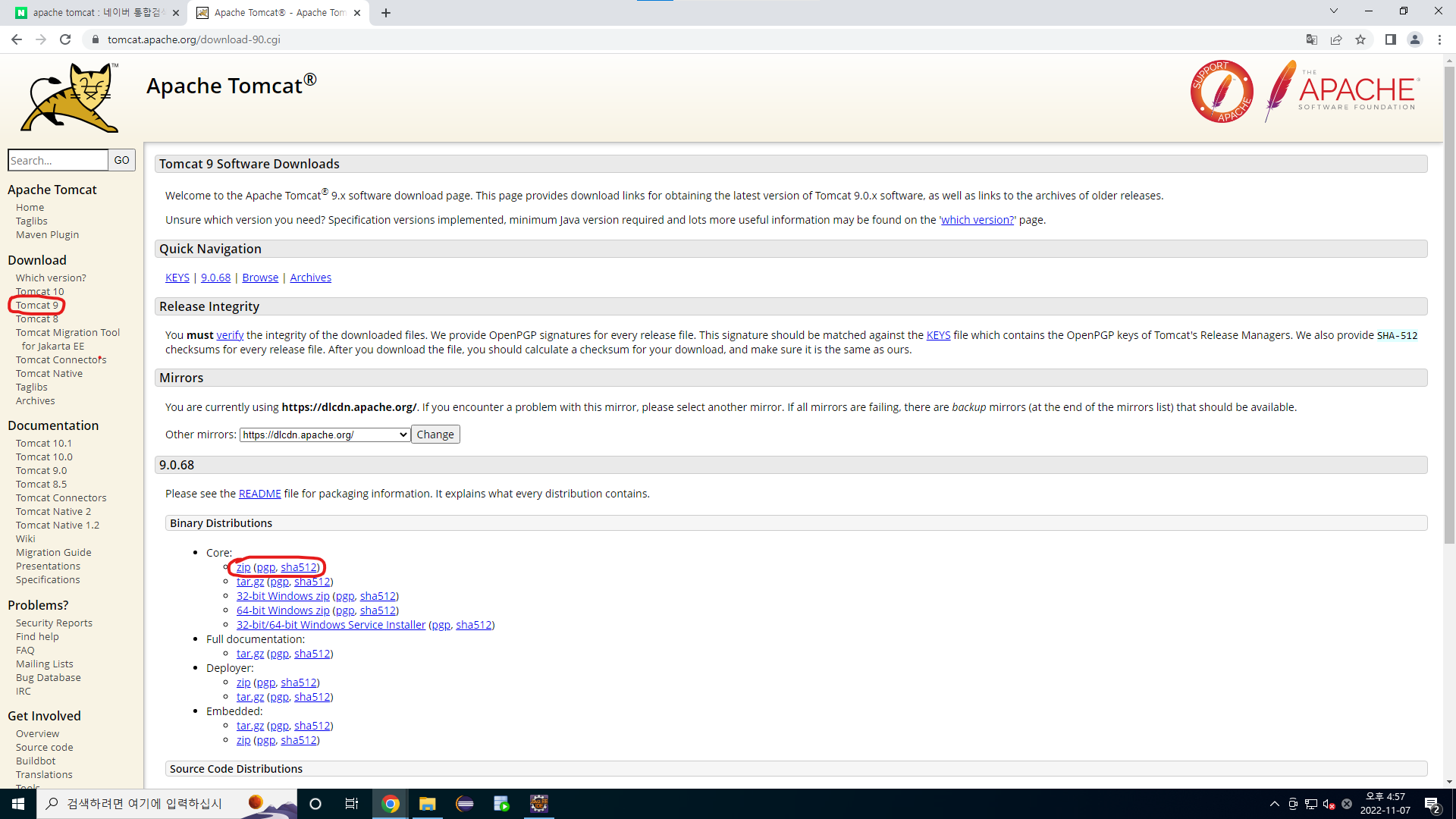Expand the tab search chevron
Viewport: 1456px width, 819px height.
click(1333, 11)
